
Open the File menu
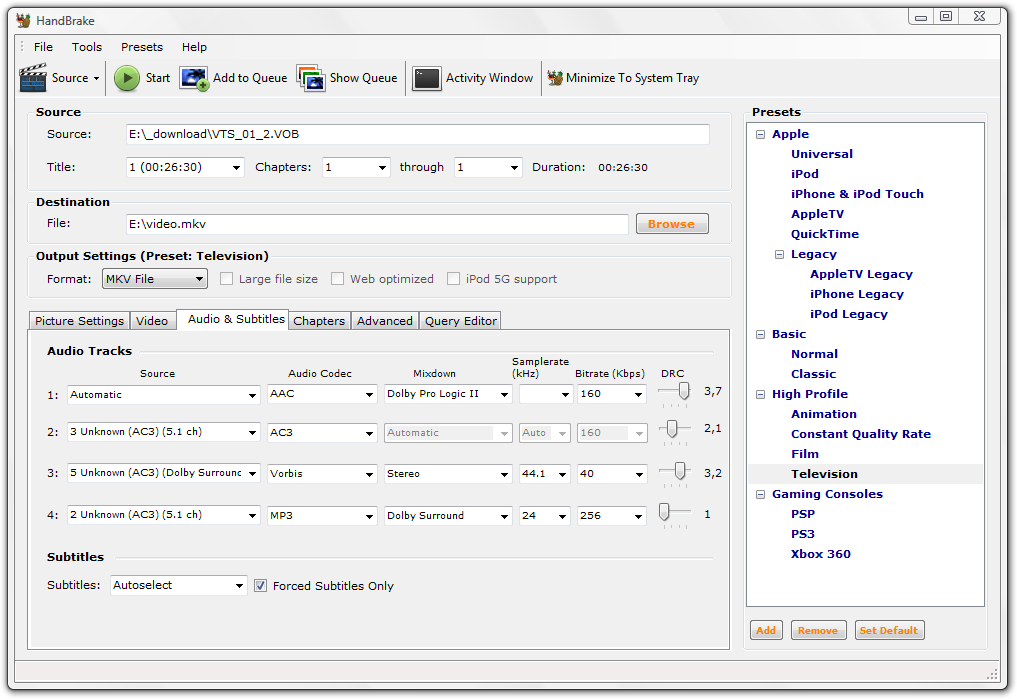(x=43, y=47)
